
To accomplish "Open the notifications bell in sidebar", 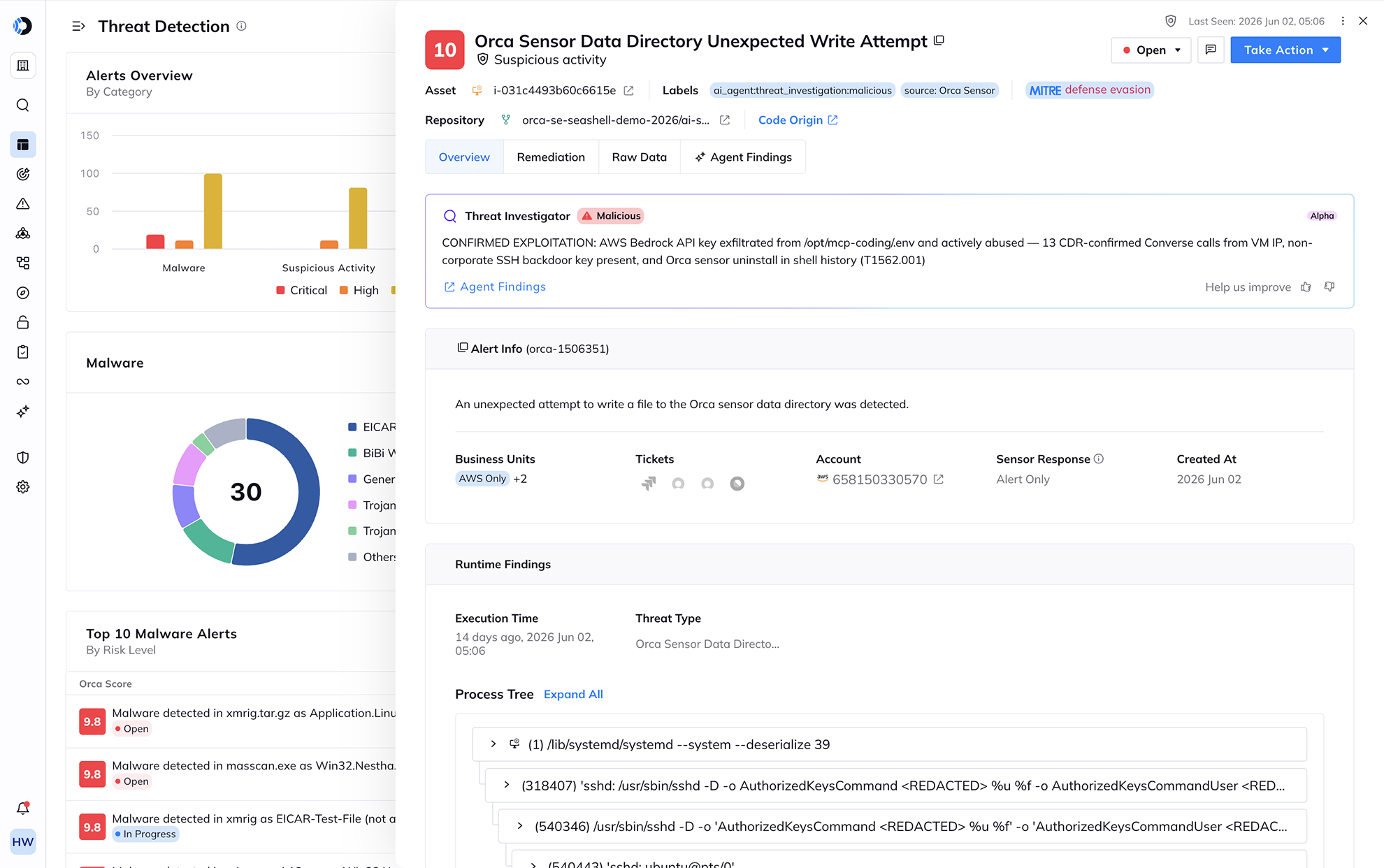I will 23,808.
